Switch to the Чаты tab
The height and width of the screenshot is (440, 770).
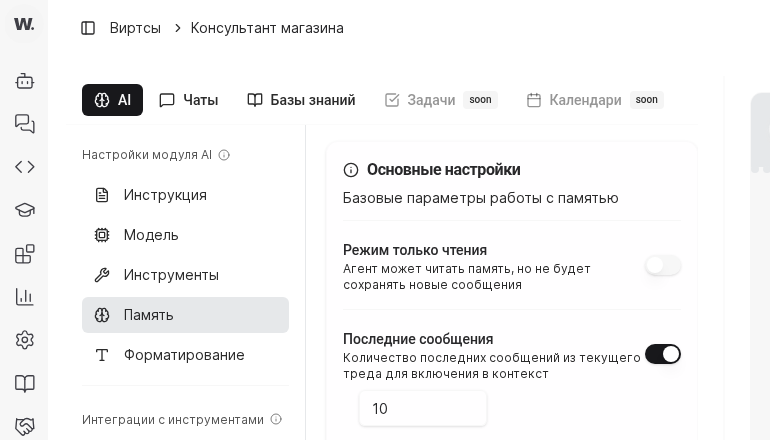click(x=189, y=100)
